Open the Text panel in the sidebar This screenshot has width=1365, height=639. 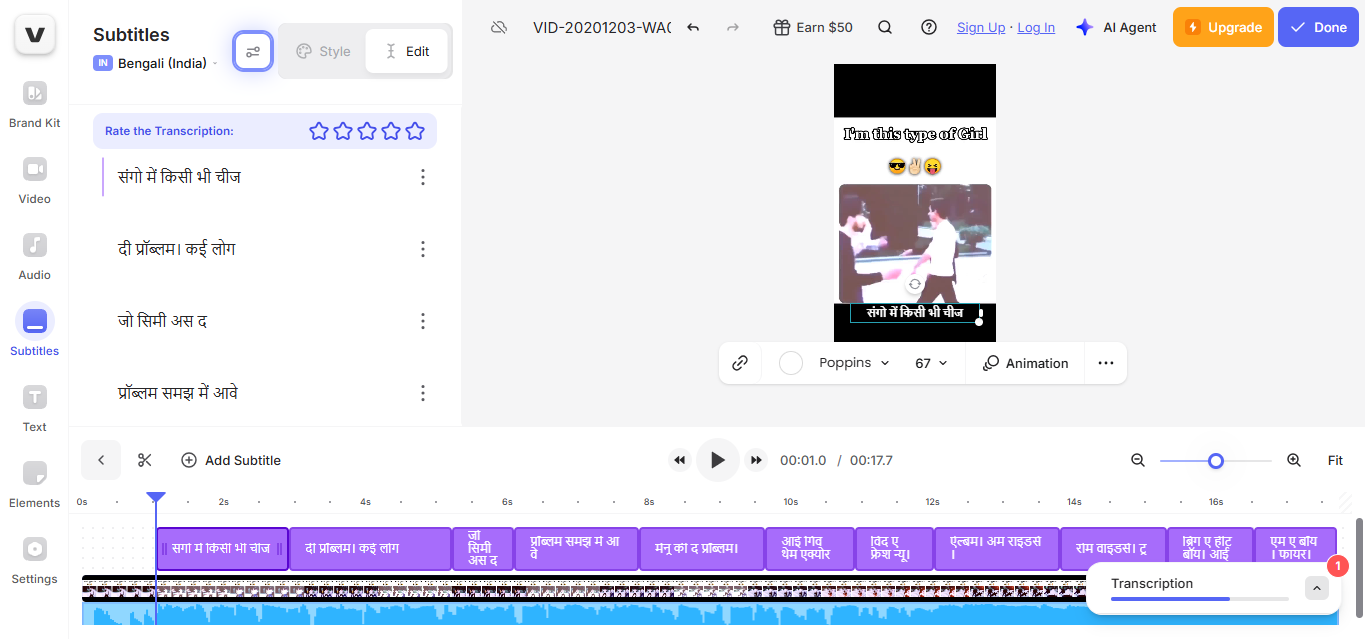pos(34,407)
